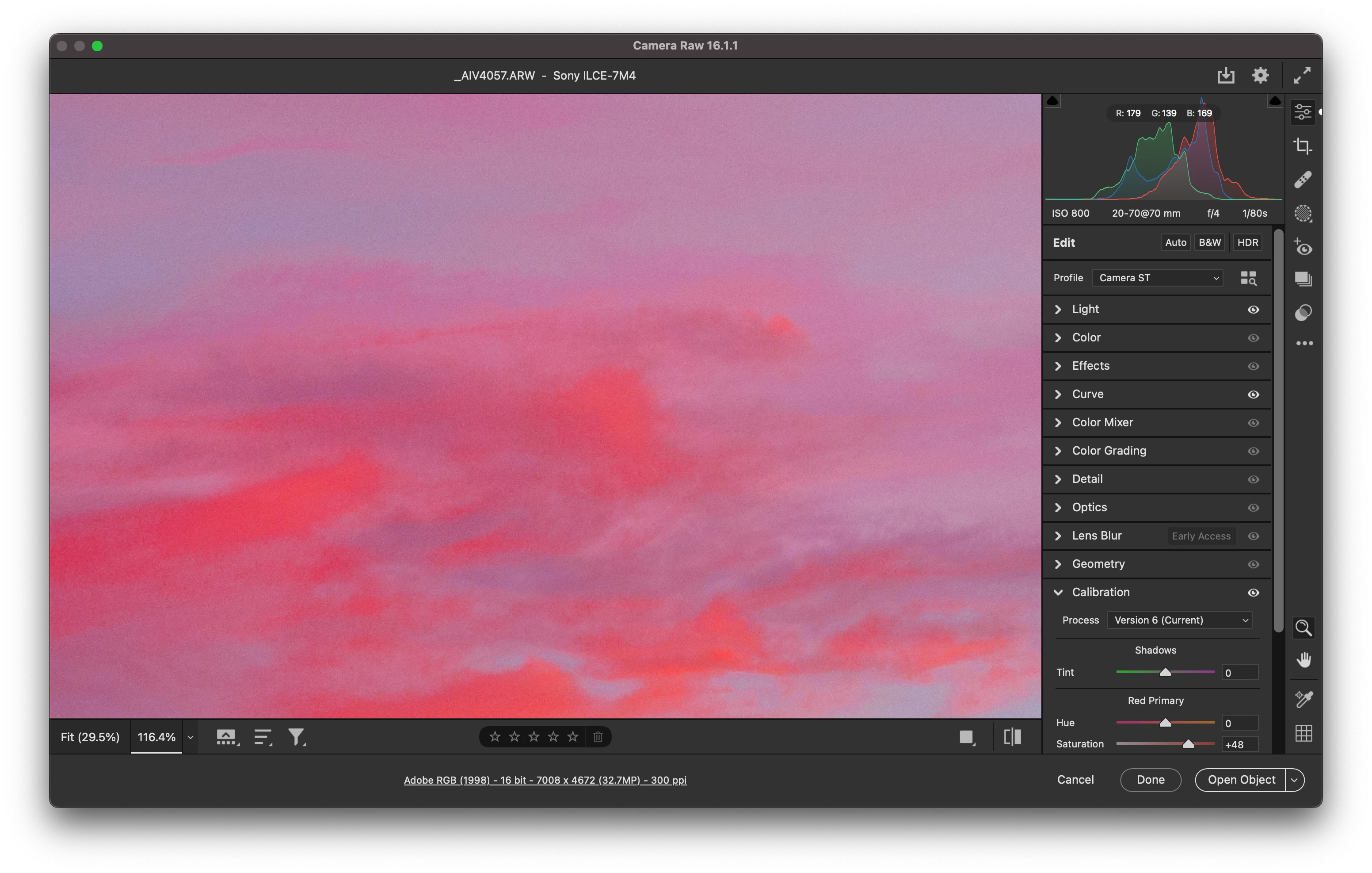Open Process version dropdown

point(1179,620)
